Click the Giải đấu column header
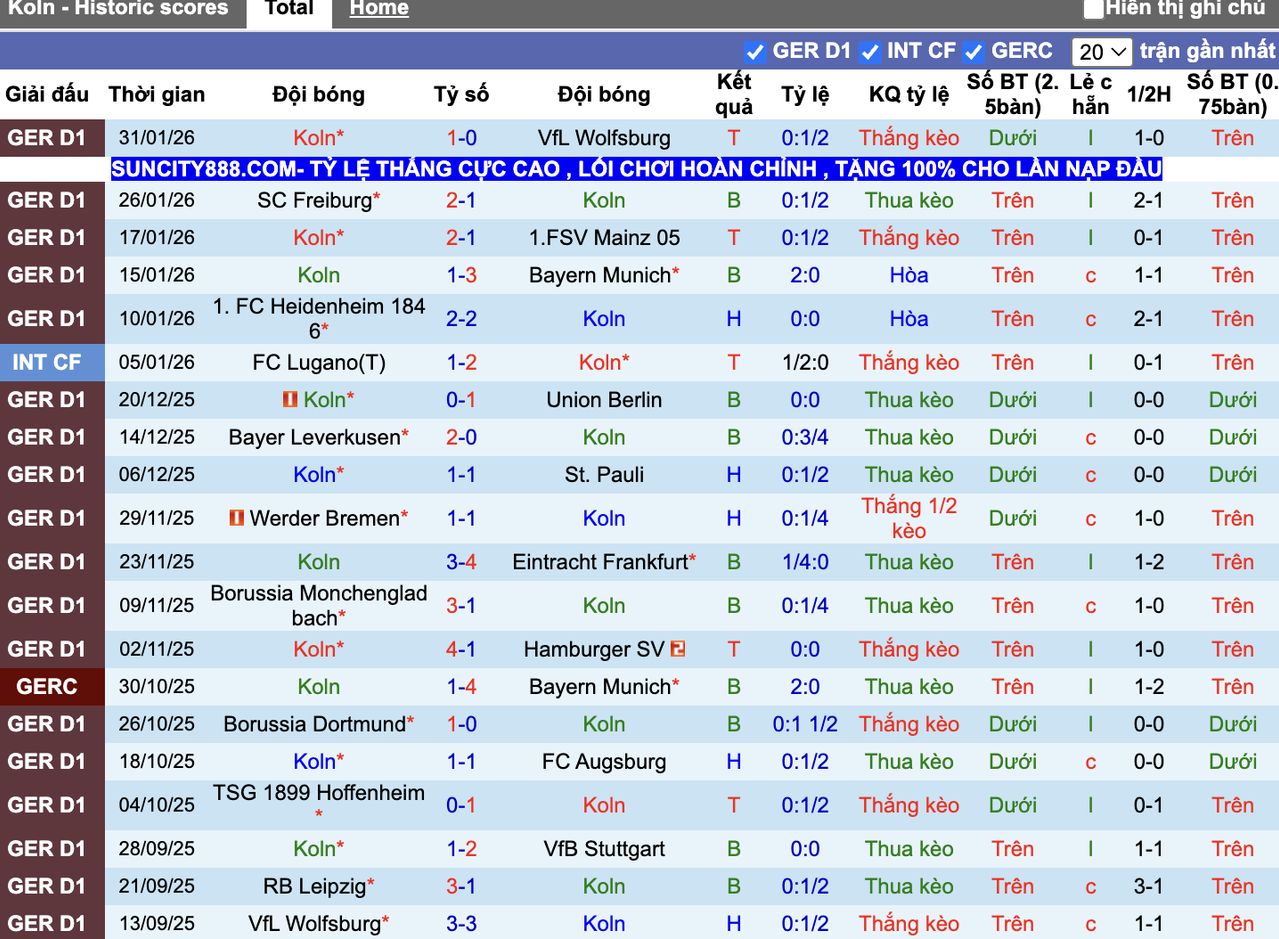This screenshot has width=1279, height=939. 47,95
